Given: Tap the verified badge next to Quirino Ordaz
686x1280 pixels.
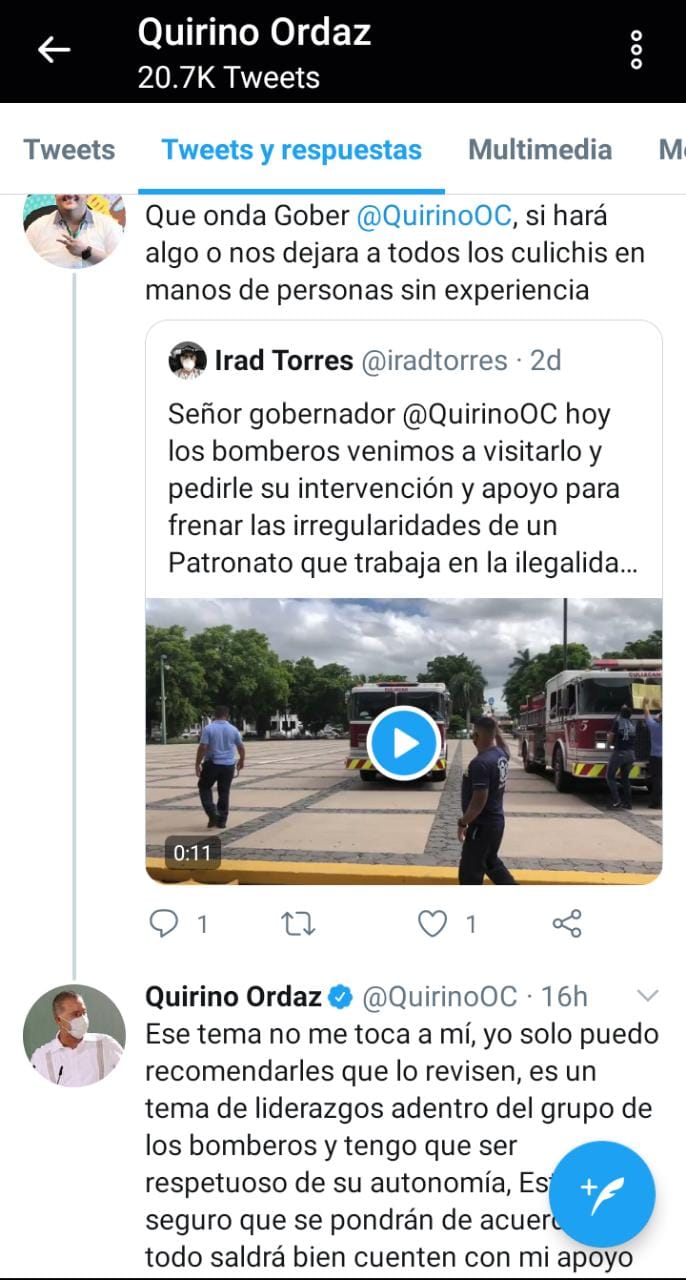Looking at the screenshot, I should [x=340, y=996].
